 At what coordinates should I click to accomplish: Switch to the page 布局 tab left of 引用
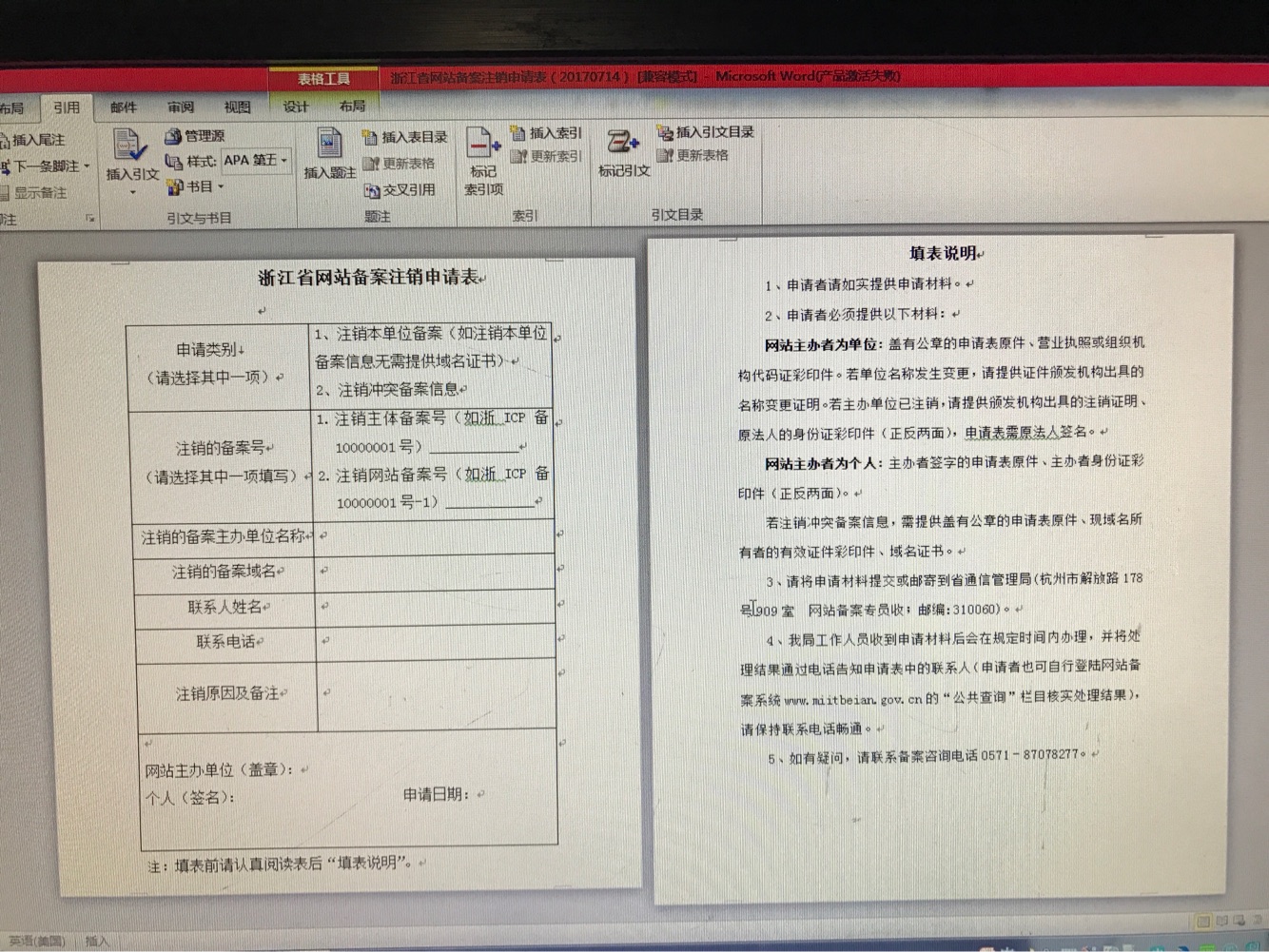tap(11, 108)
